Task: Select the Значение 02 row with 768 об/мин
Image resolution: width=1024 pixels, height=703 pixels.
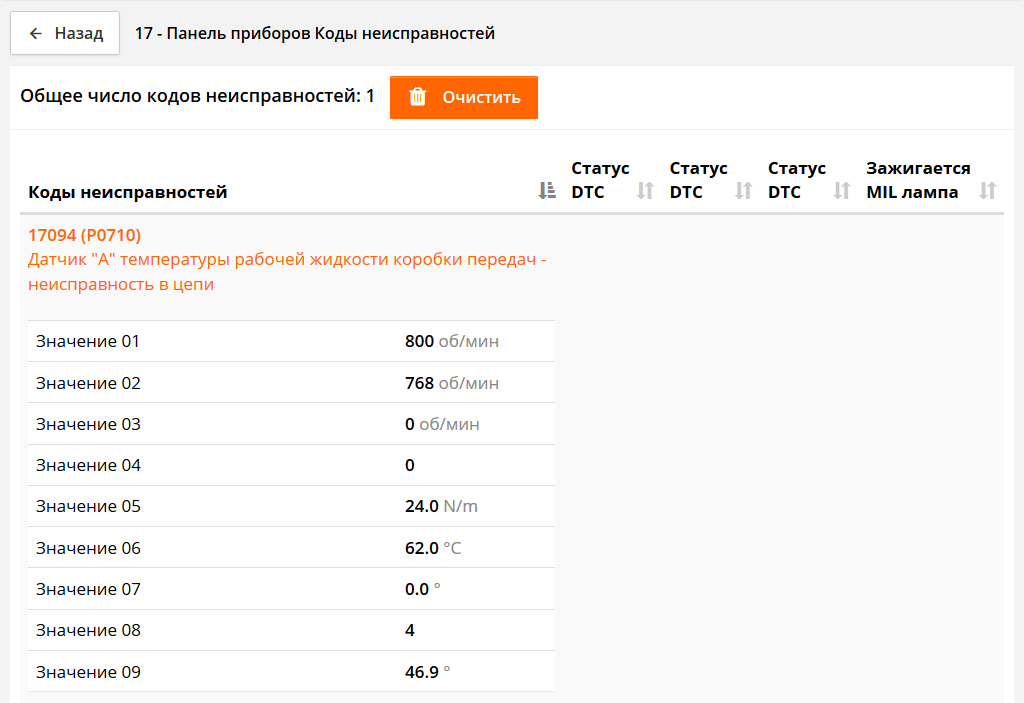Action: pos(290,383)
